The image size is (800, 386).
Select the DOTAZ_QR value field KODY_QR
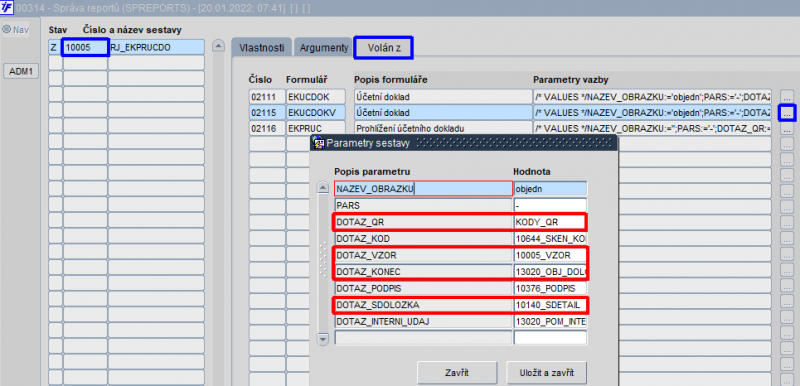(550, 221)
